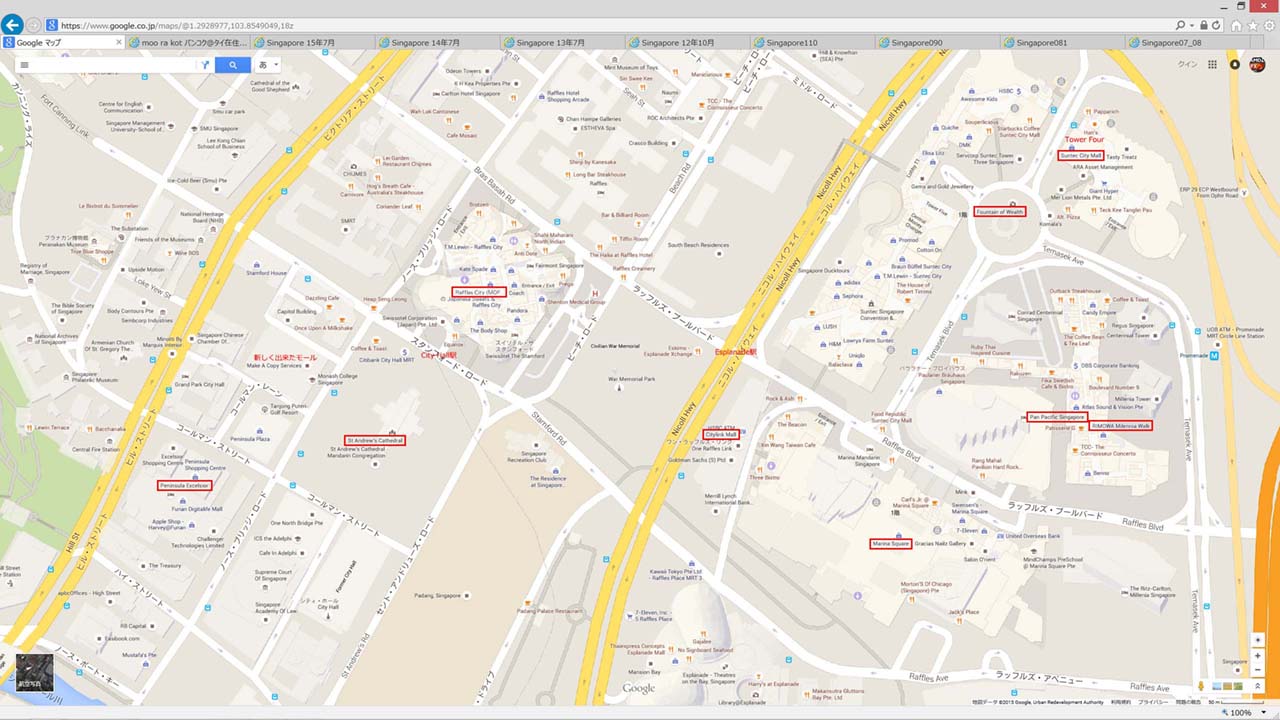Click RIMOWA Millenia Walk label

[x=1121, y=426]
